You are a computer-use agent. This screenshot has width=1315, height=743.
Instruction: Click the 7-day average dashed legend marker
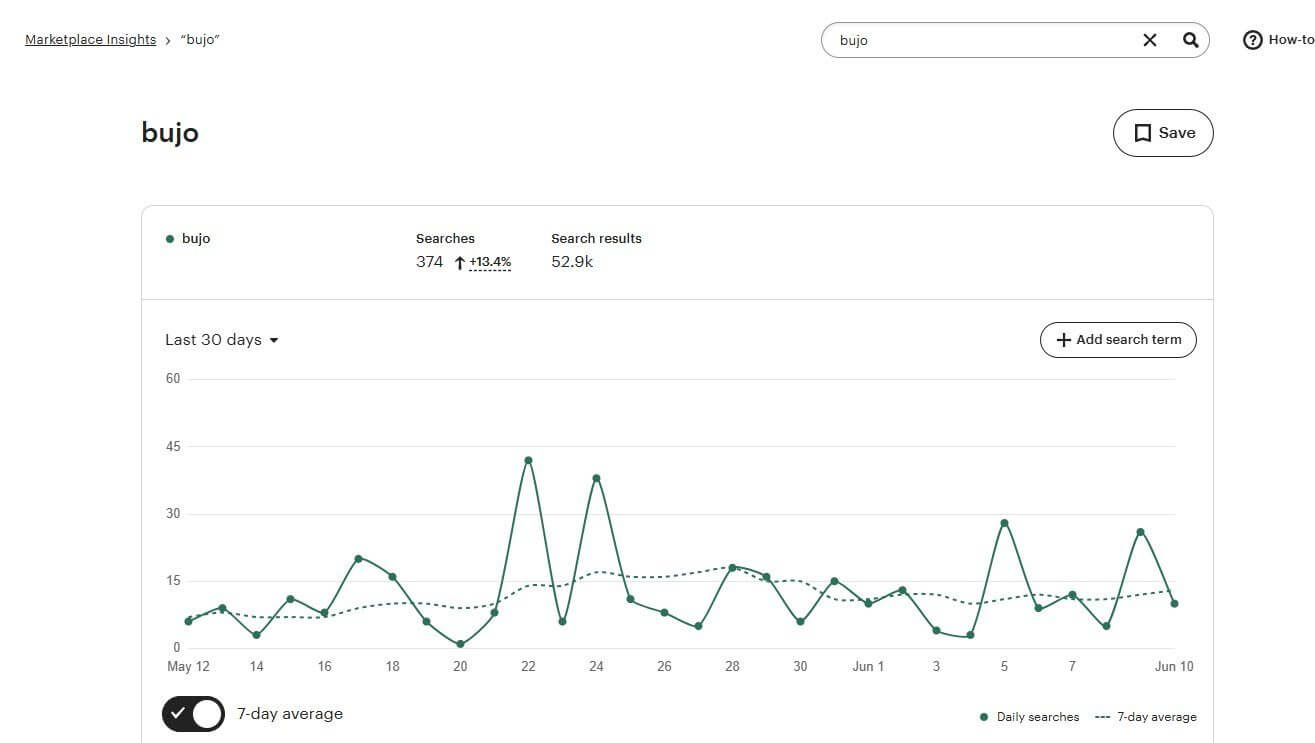(x=1103, y=717)
